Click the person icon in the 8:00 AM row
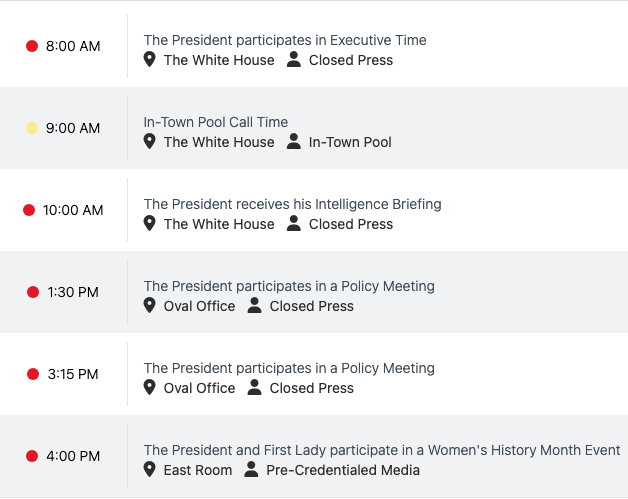This screenshot has width=628, height=499. [x=294, y=60]
